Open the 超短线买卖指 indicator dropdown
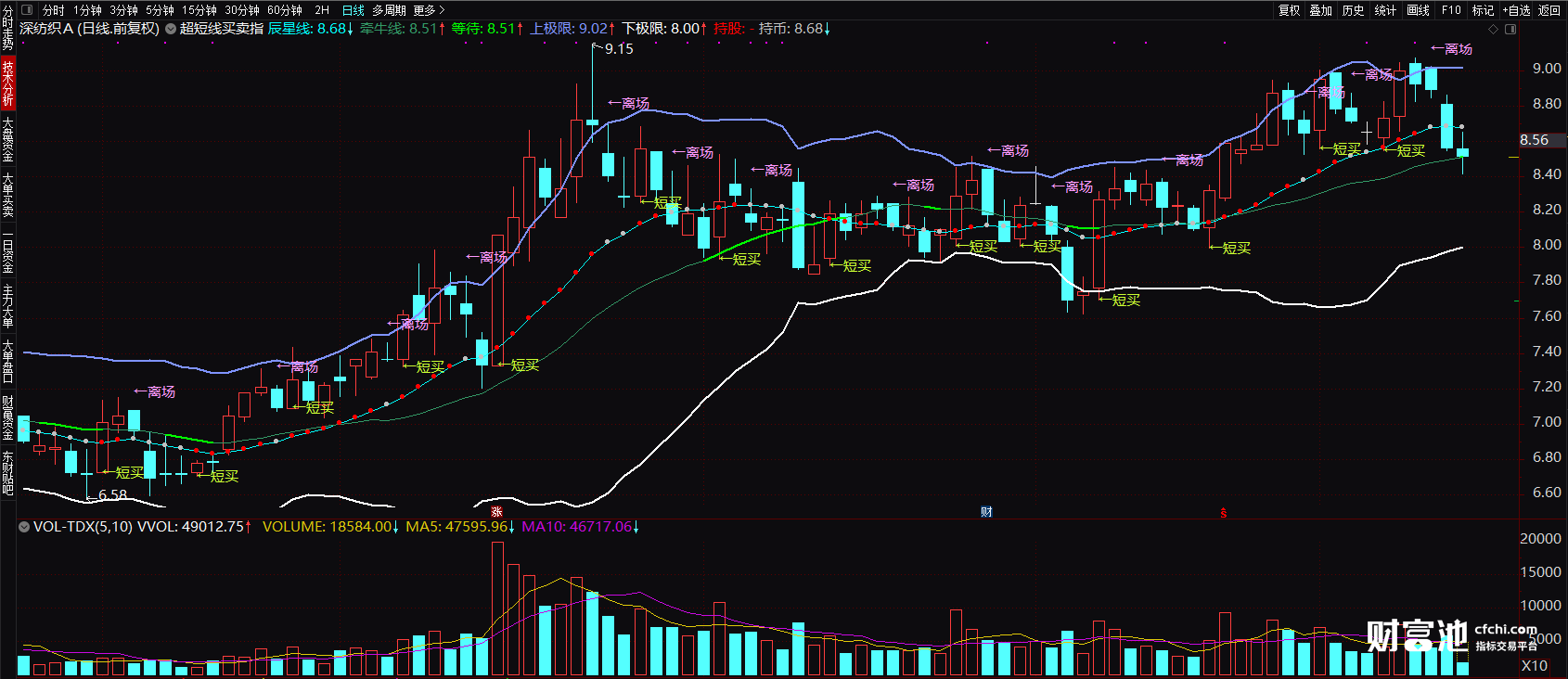Image resolution: width=1568 pixels, height=679 pixels. [x=171, y=29]
